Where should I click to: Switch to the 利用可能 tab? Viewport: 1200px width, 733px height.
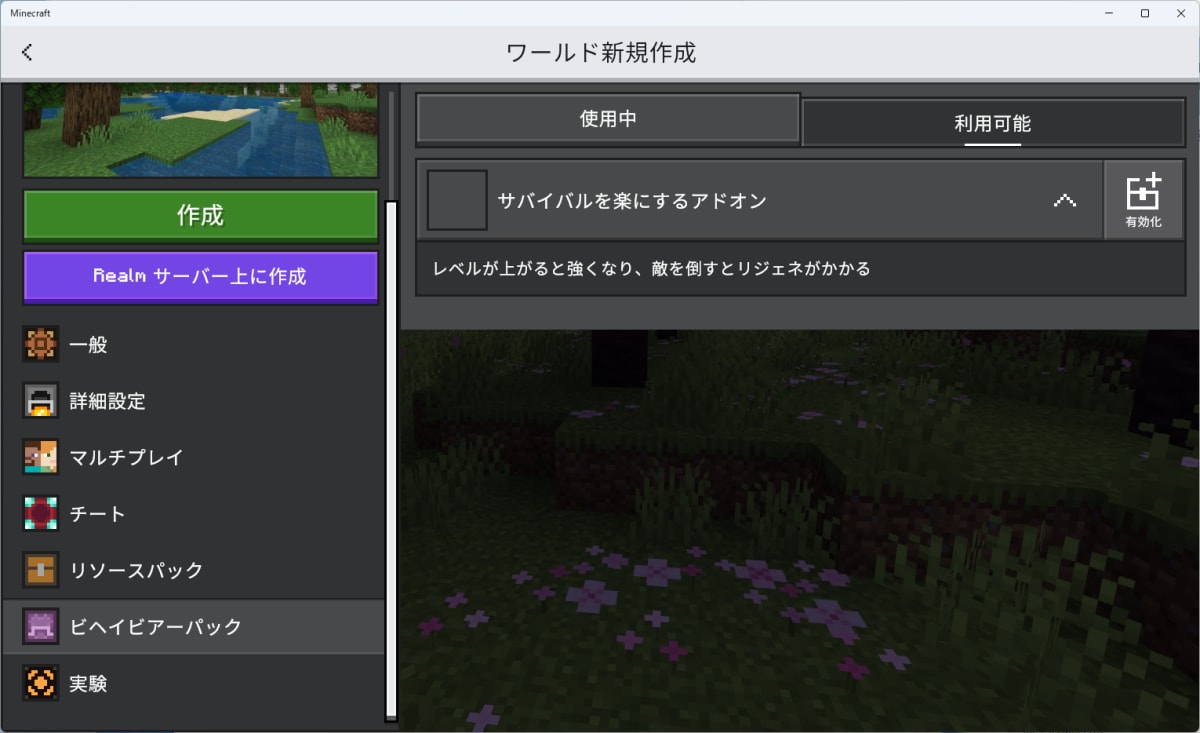(x=993, y=124)
